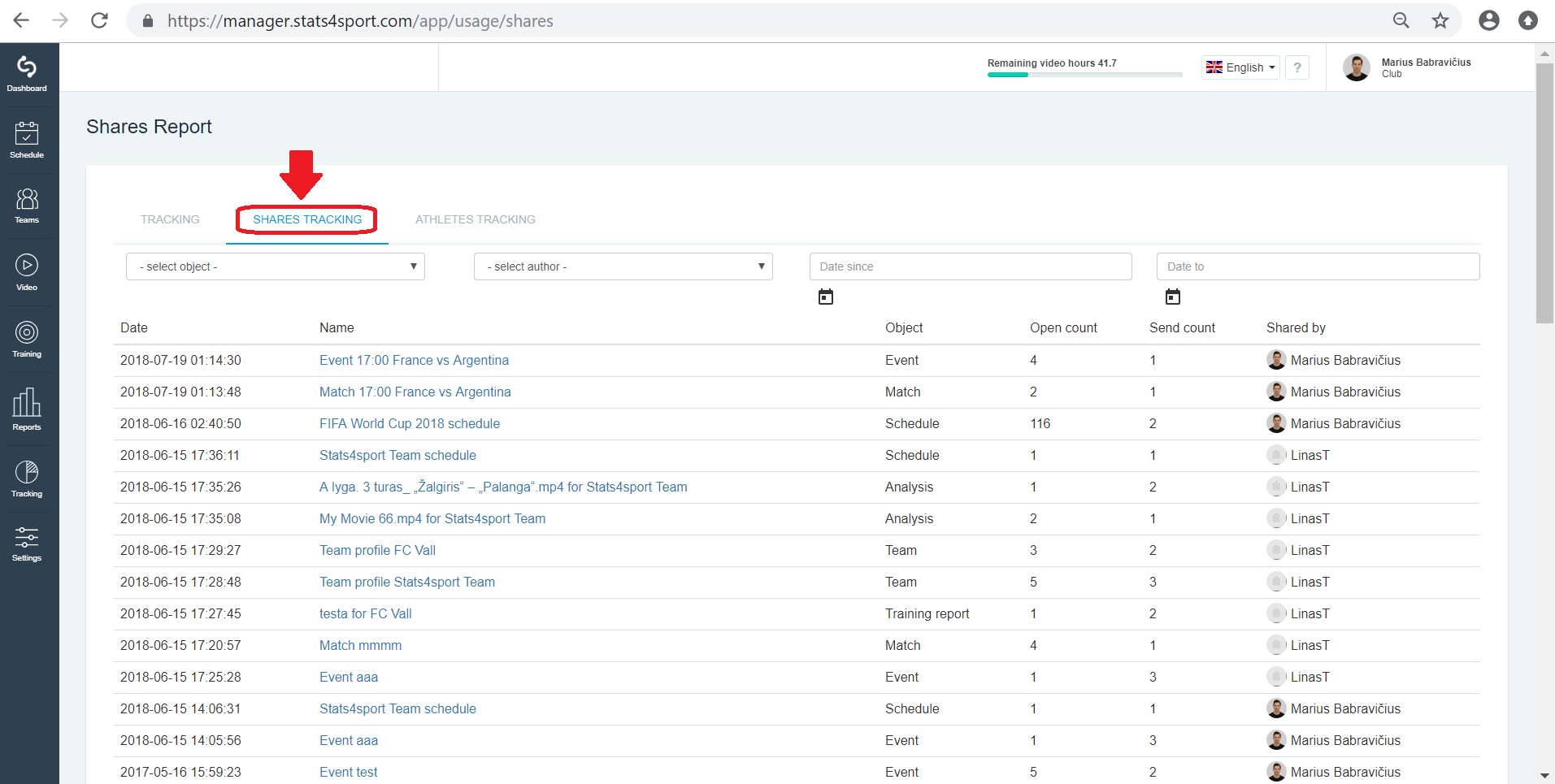Image resolution: width=1555 pixels, height=784 pixels.
Task: Open the calendar icon under Date since
Action: tap(826, 297)
